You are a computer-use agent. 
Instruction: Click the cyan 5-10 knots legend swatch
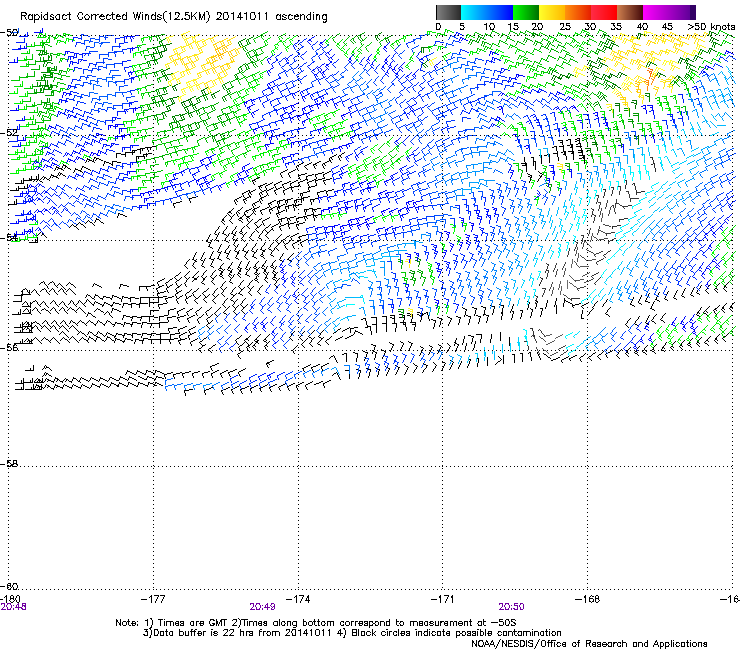(474, 12)
